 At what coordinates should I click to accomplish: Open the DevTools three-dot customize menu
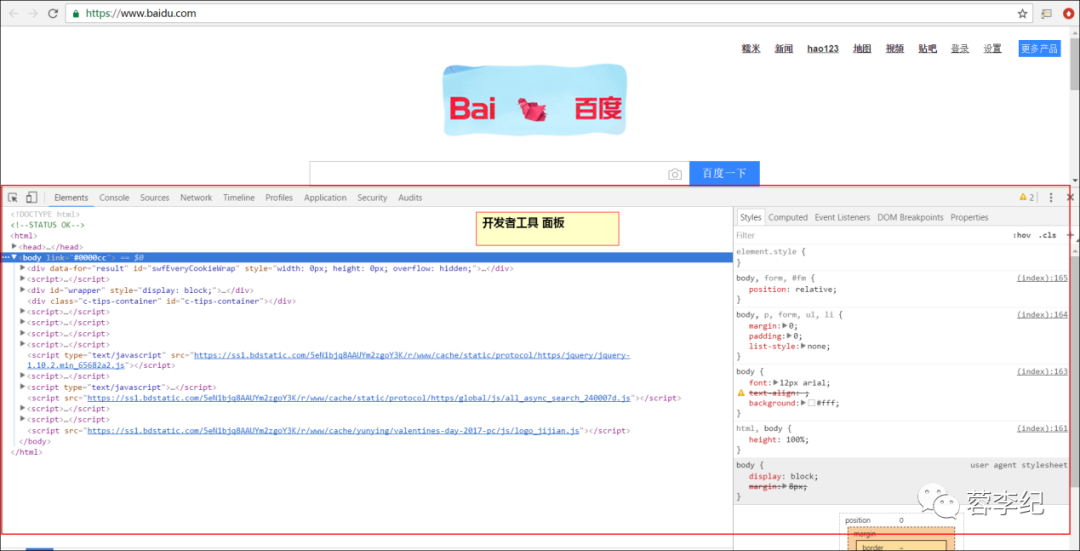click(1051, 198)
